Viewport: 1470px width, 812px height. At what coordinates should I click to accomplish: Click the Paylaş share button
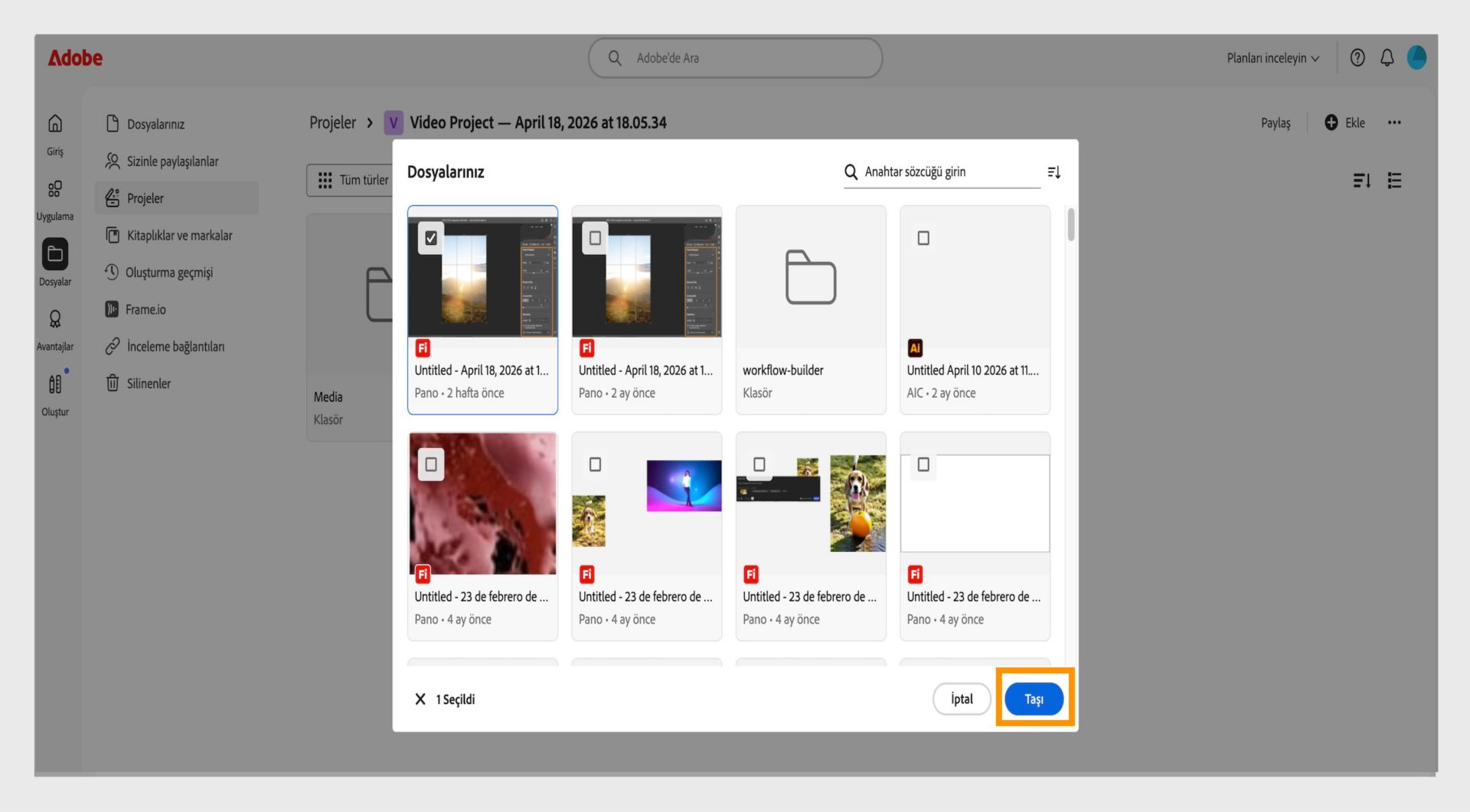pyautogui.click(x=1276, y=122)
